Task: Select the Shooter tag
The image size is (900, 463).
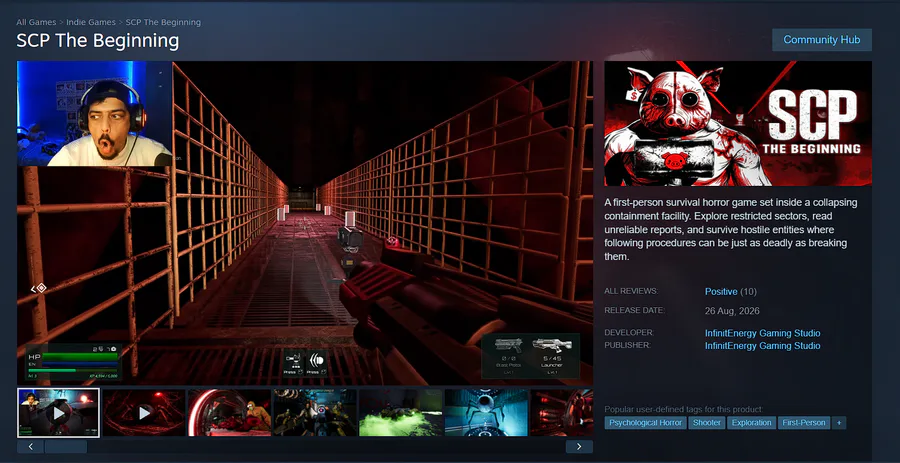Action: [x=707, y=423]
